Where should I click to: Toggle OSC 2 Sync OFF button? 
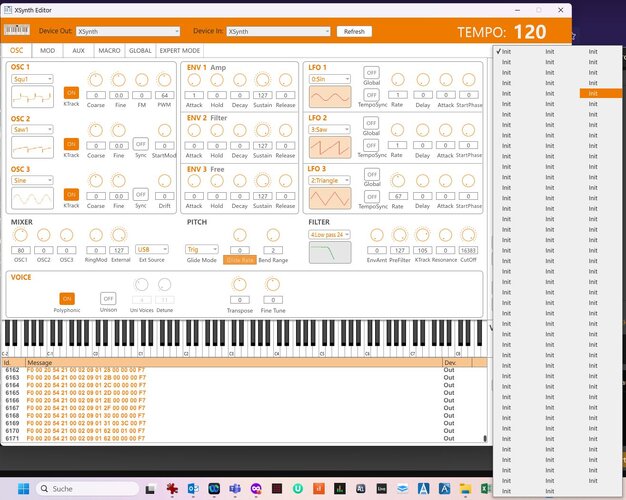point(141,143)
